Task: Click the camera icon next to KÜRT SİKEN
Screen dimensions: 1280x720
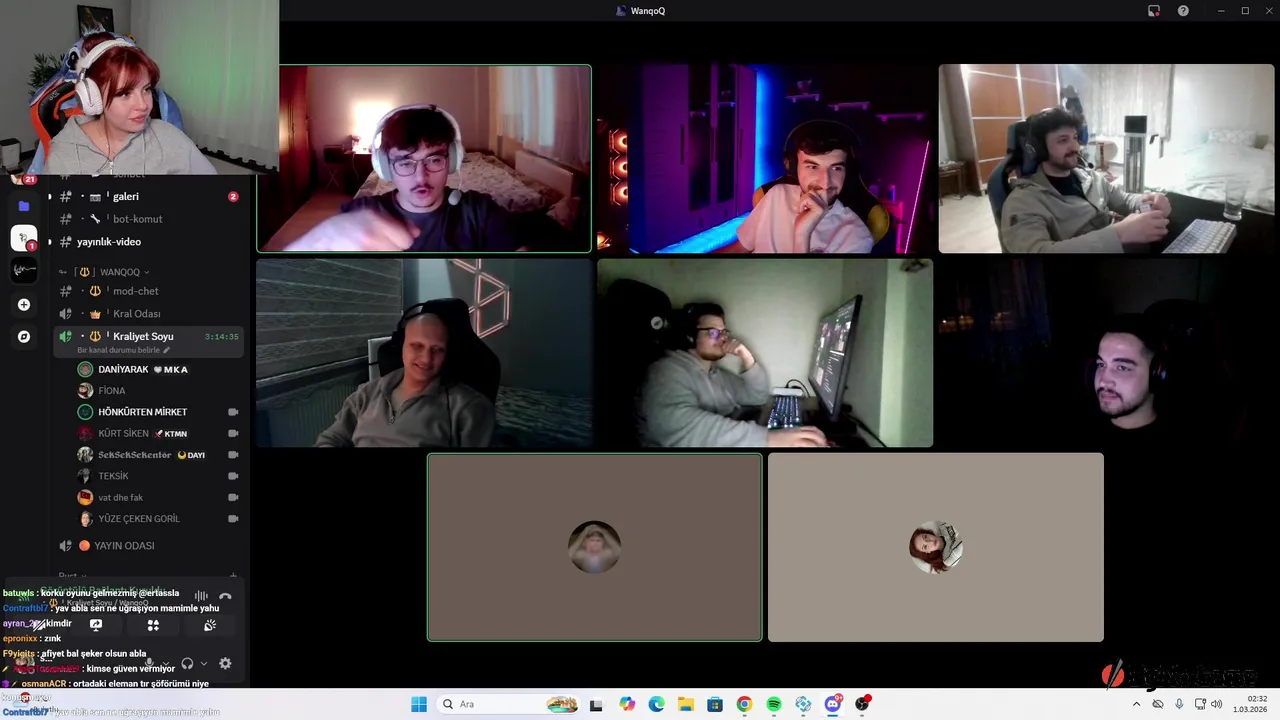Action: coord(233,434)
